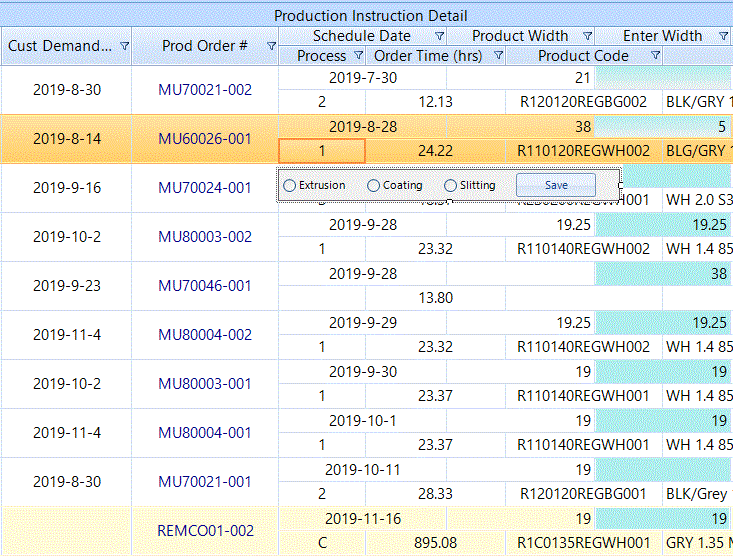Sort by the Schedule Date column header
This screenshot has height=560, width=733.
pos(361,36)
